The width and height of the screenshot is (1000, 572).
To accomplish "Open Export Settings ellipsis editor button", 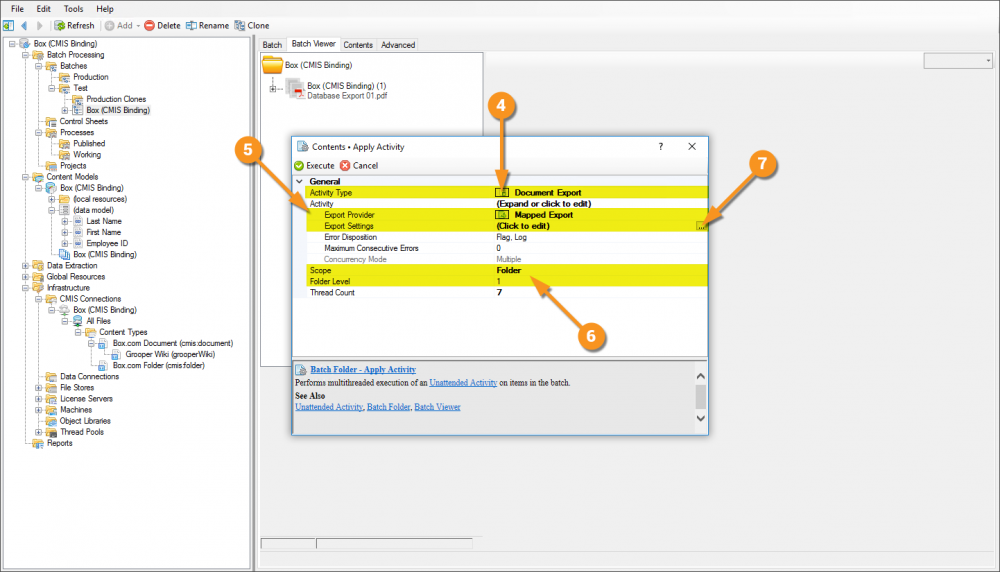I will [x=701, y=226].
